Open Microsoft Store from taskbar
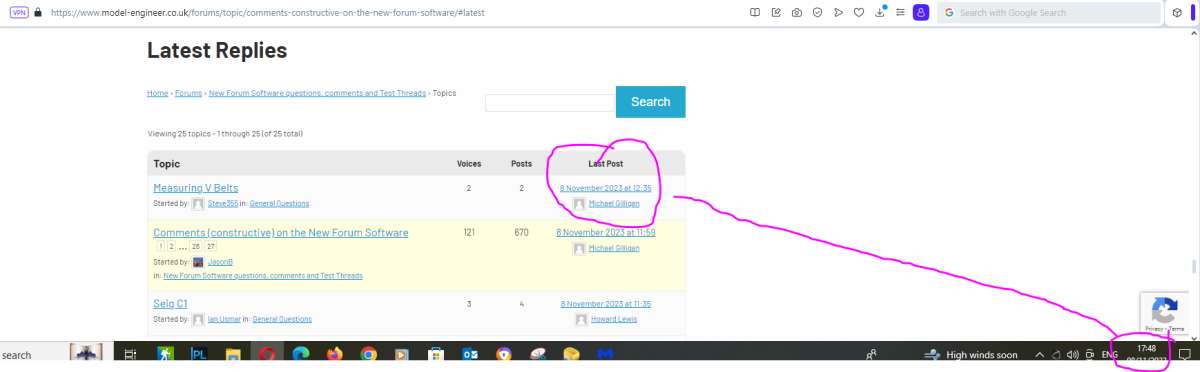1200x372 pixels. 435,354
